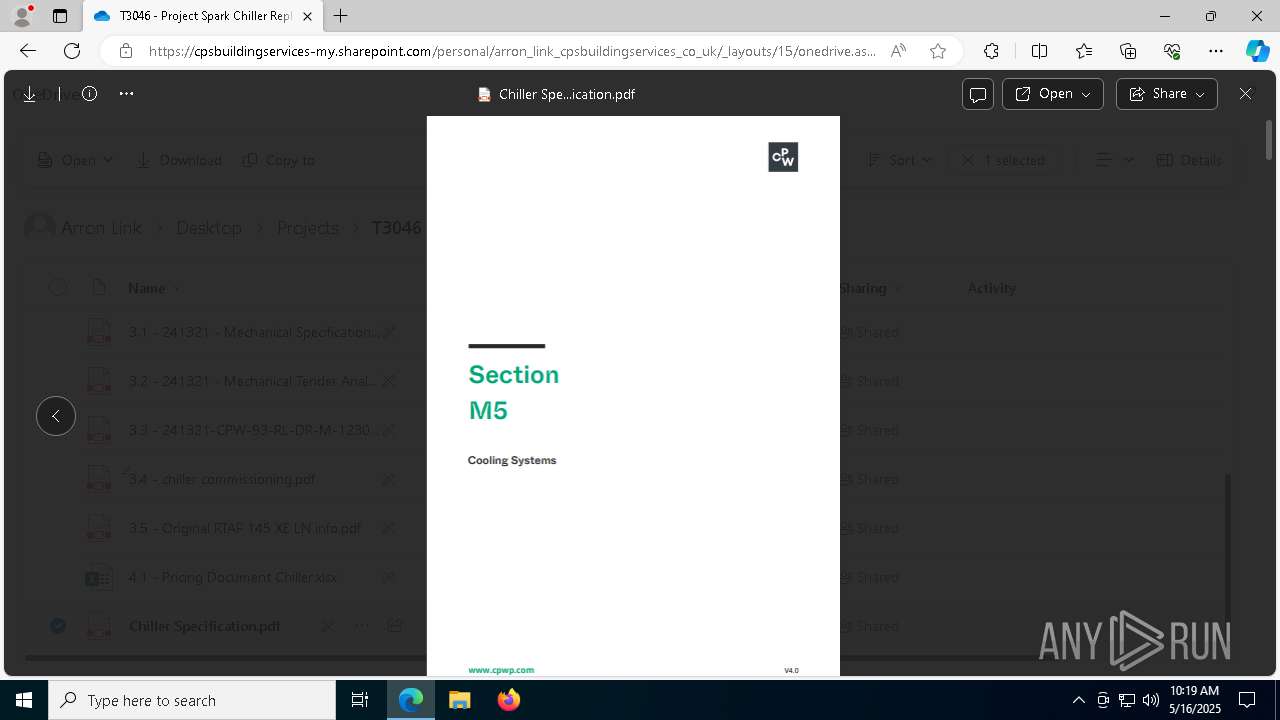Sort by Sharing column header

863,288
